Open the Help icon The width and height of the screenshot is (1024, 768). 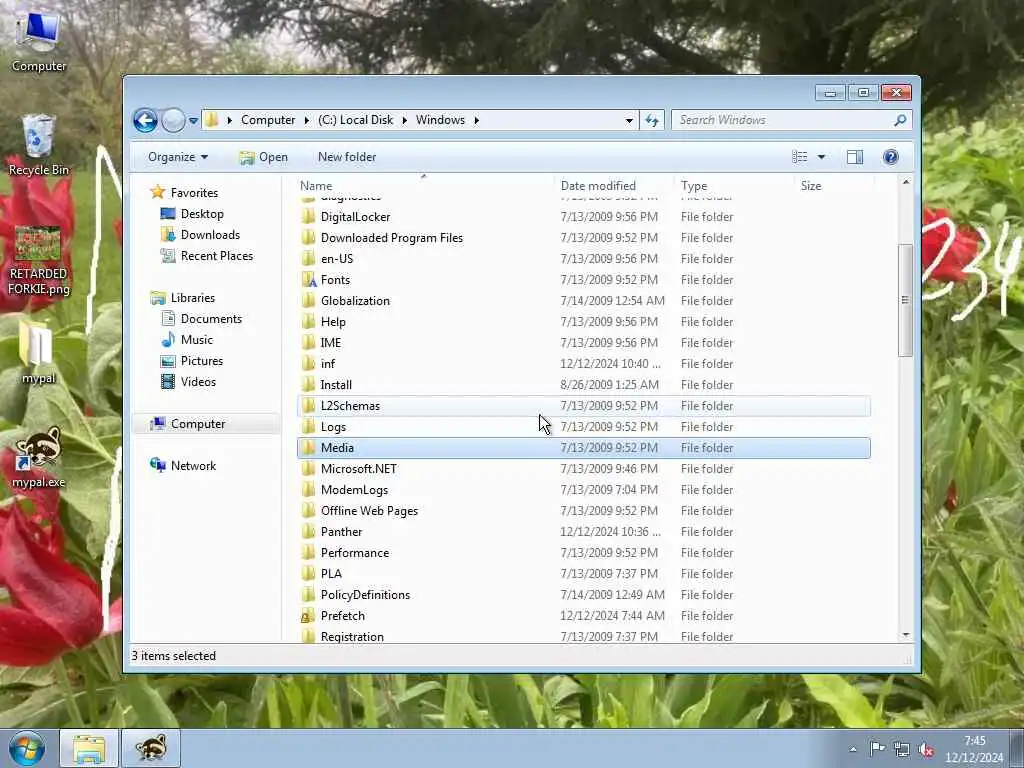click(x=891, y=157)
